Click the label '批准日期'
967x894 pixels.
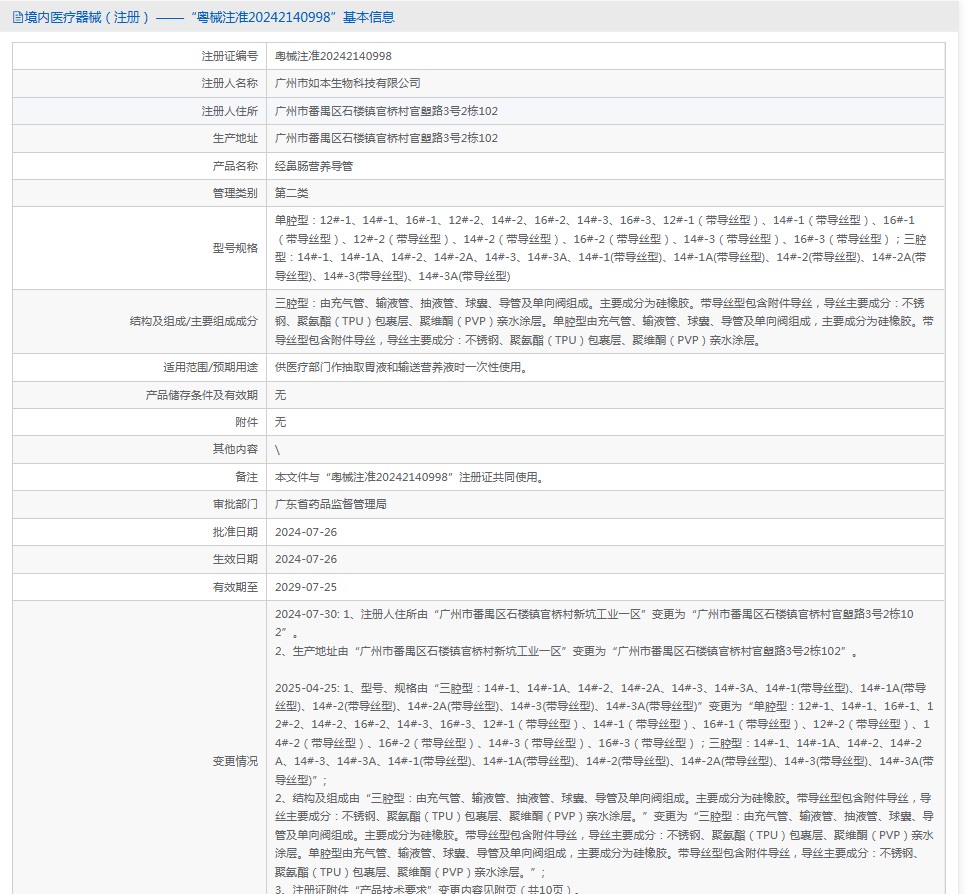pos(235,532)
